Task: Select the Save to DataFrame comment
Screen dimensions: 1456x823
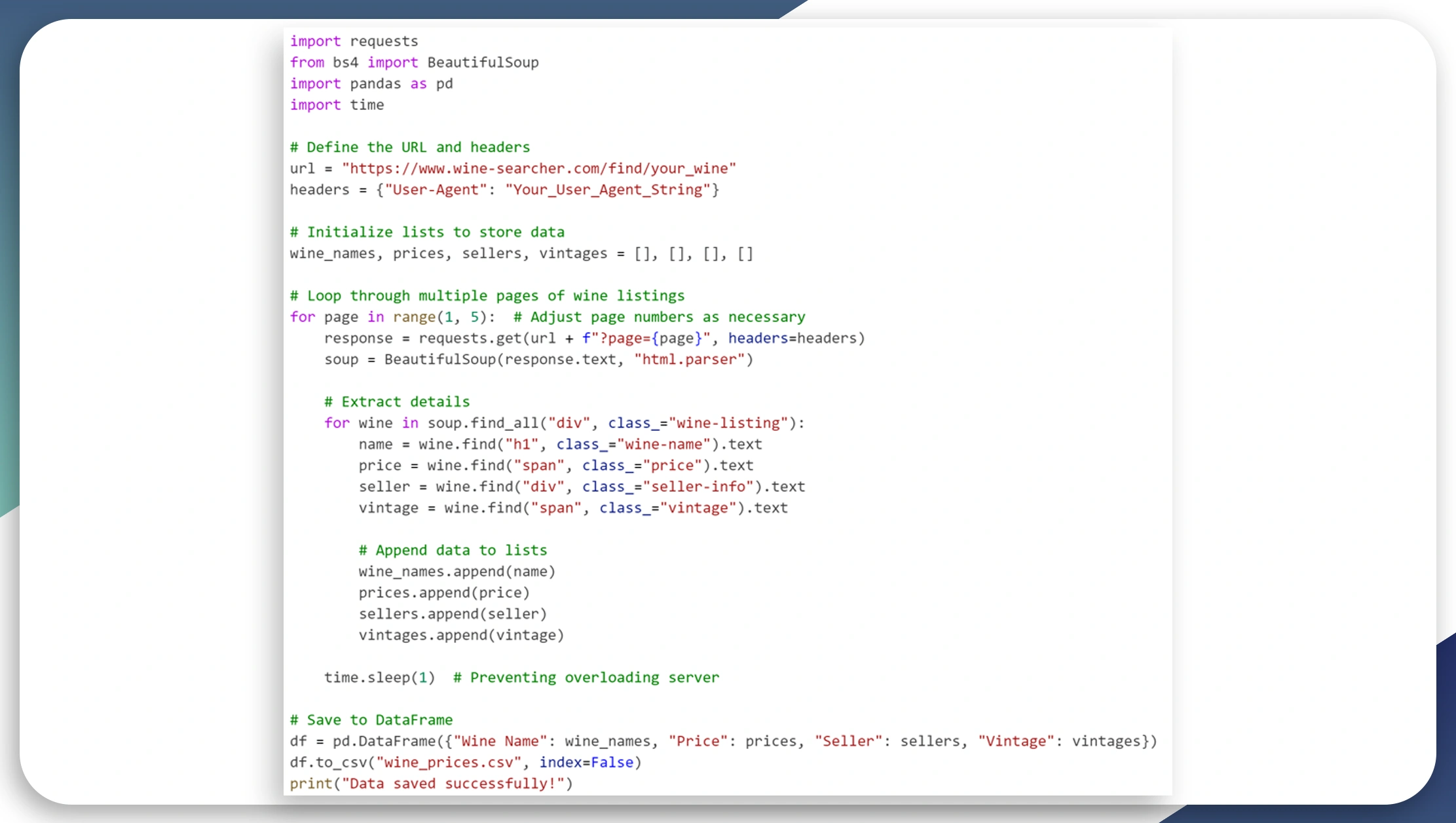Action: tap(370, 719)
